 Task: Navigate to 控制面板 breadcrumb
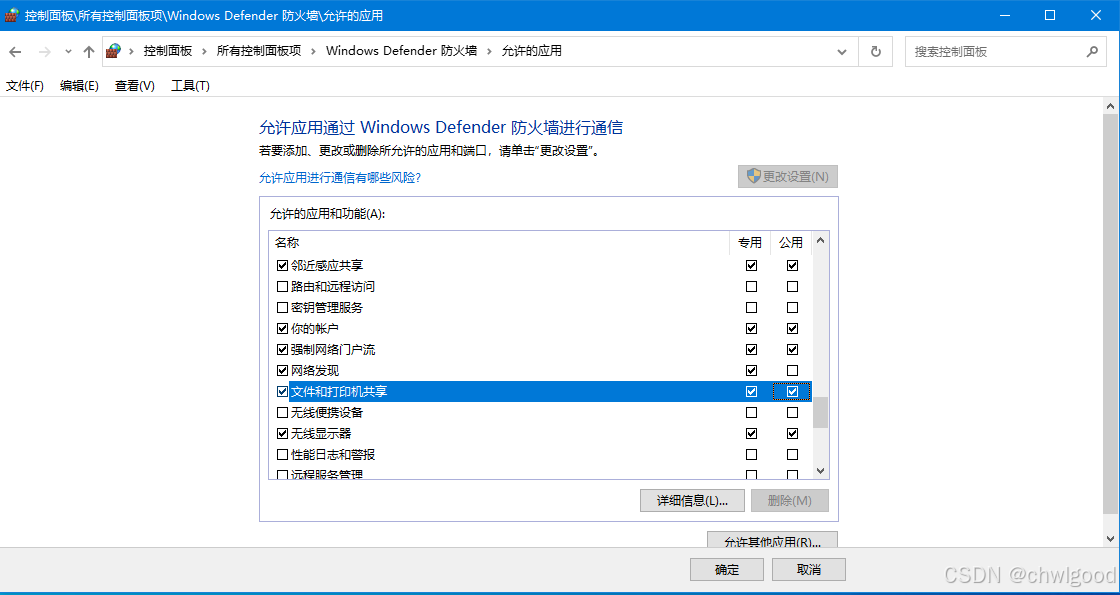pos(168,51)
